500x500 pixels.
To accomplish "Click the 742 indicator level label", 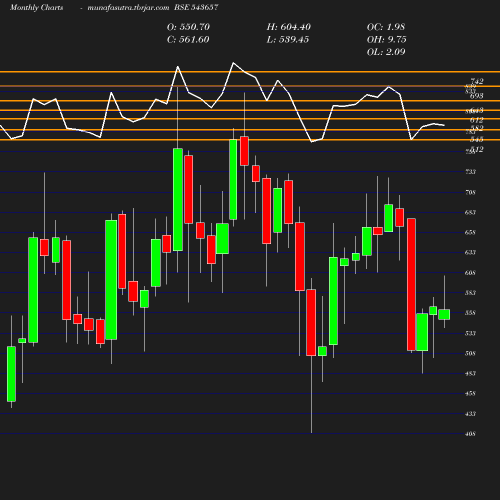I will point(477,81).
